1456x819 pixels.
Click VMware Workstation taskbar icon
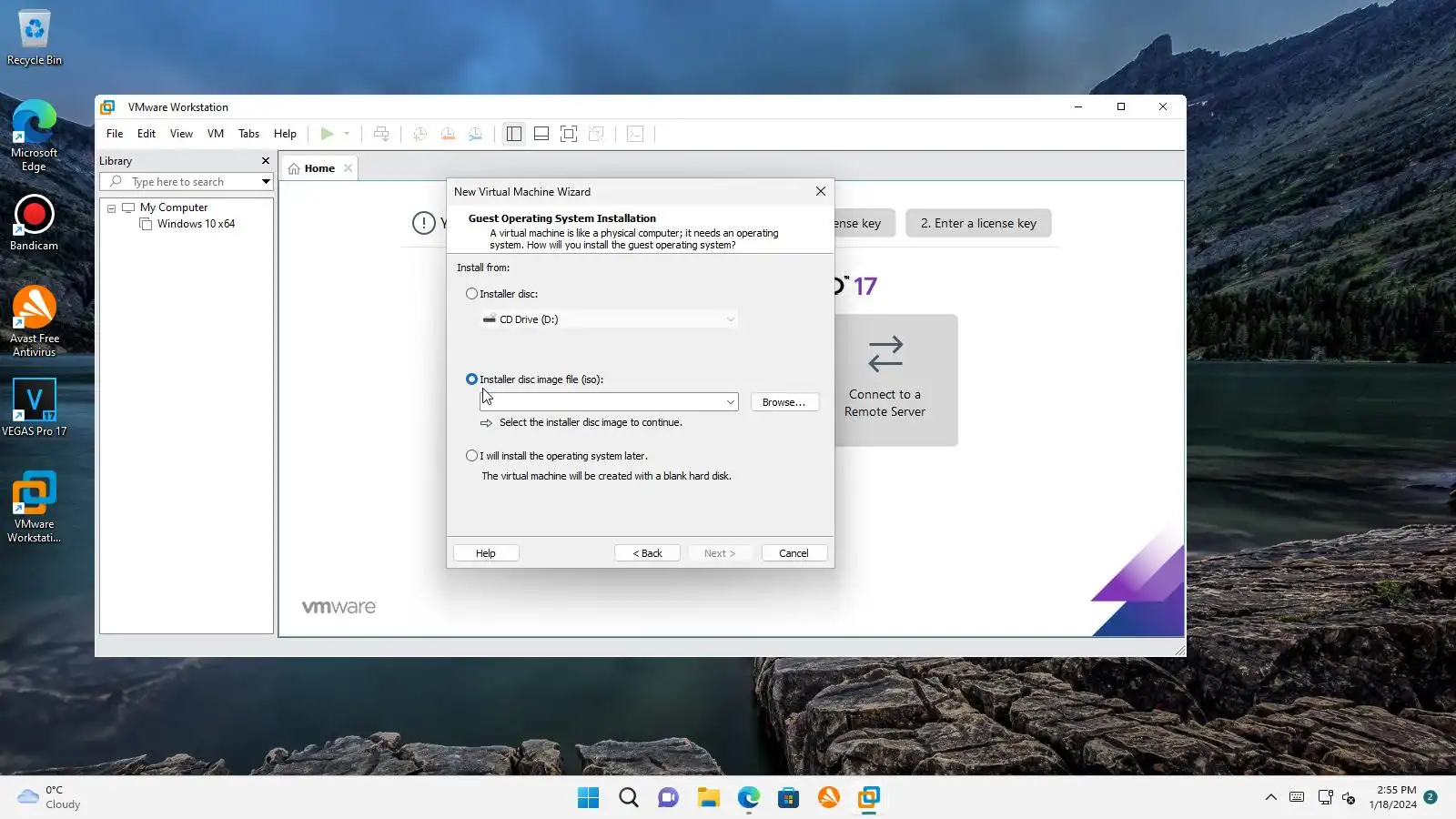tap(869, 798)
